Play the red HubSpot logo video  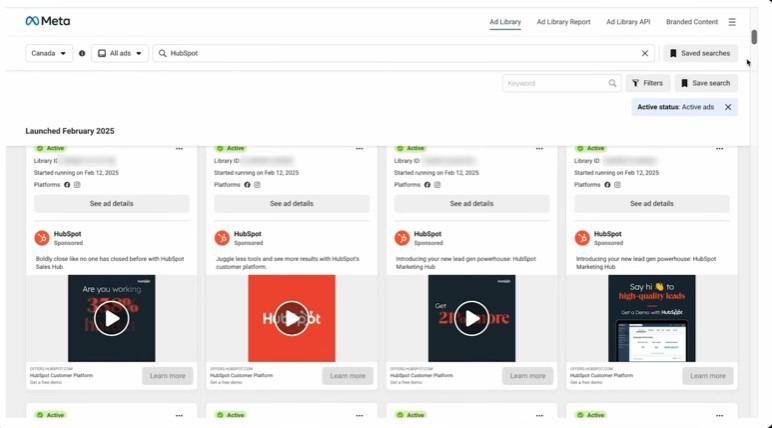coord(291,319)
